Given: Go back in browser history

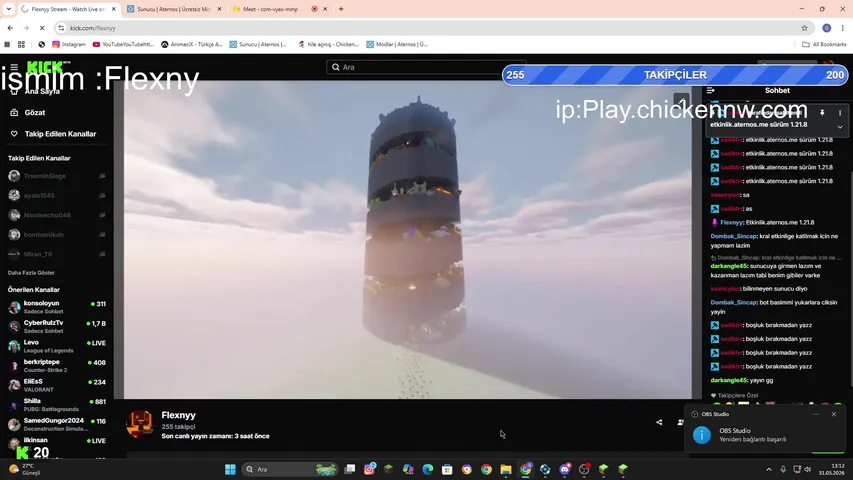Looking at the screenshot, I should pyautogui.click(x=10, y=28).
